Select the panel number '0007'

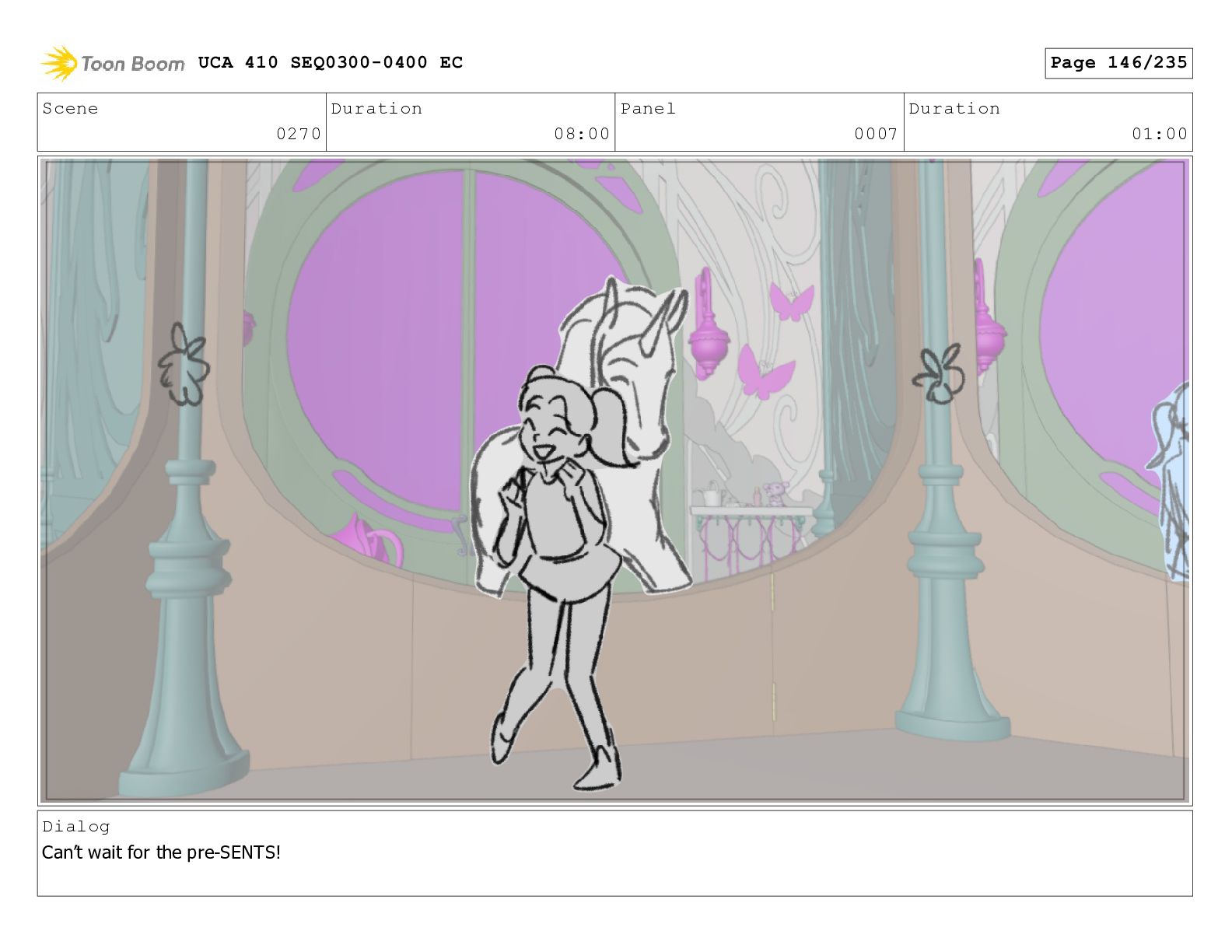coord(876,134)
